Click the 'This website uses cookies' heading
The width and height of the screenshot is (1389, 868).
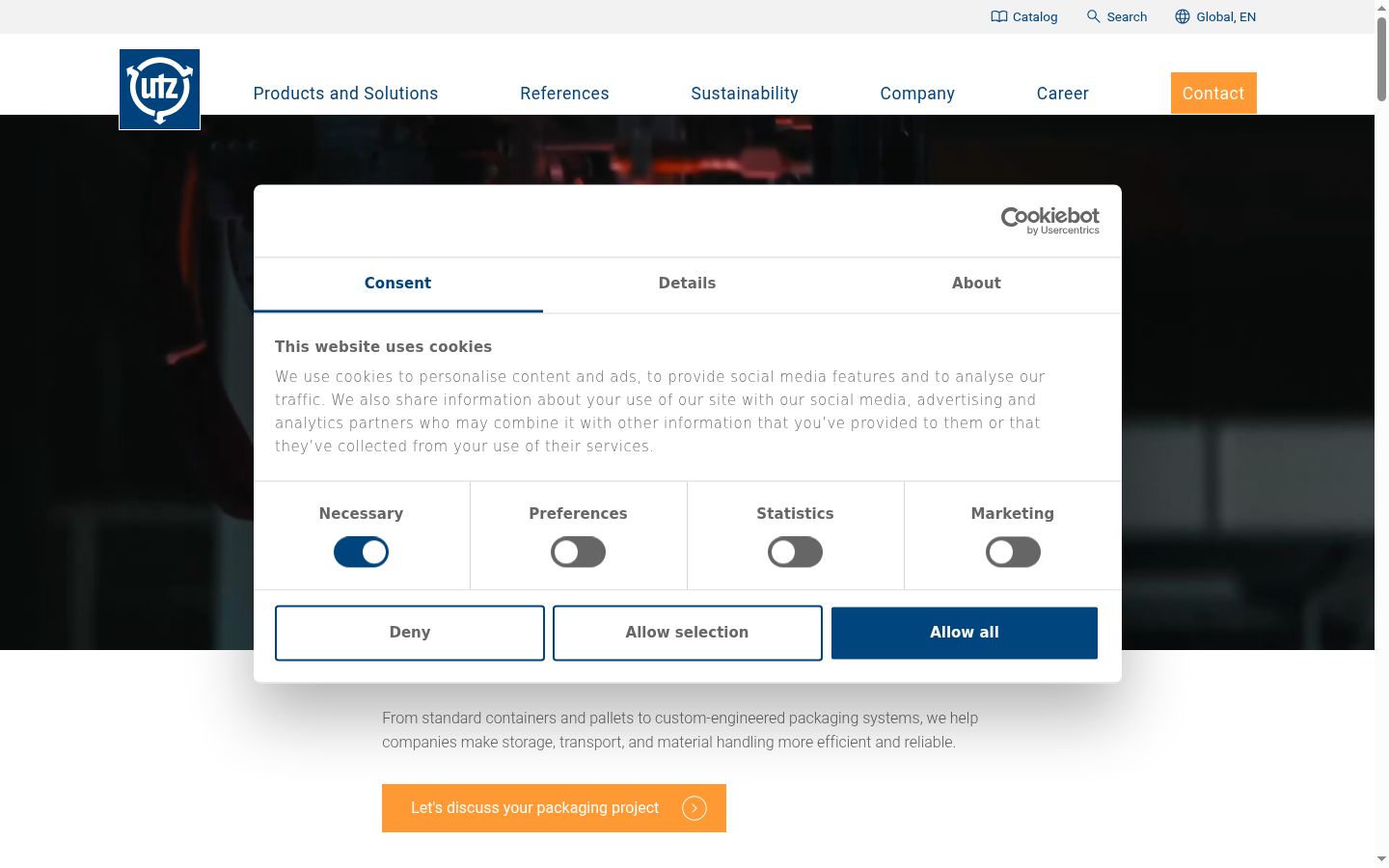(383, 346)
